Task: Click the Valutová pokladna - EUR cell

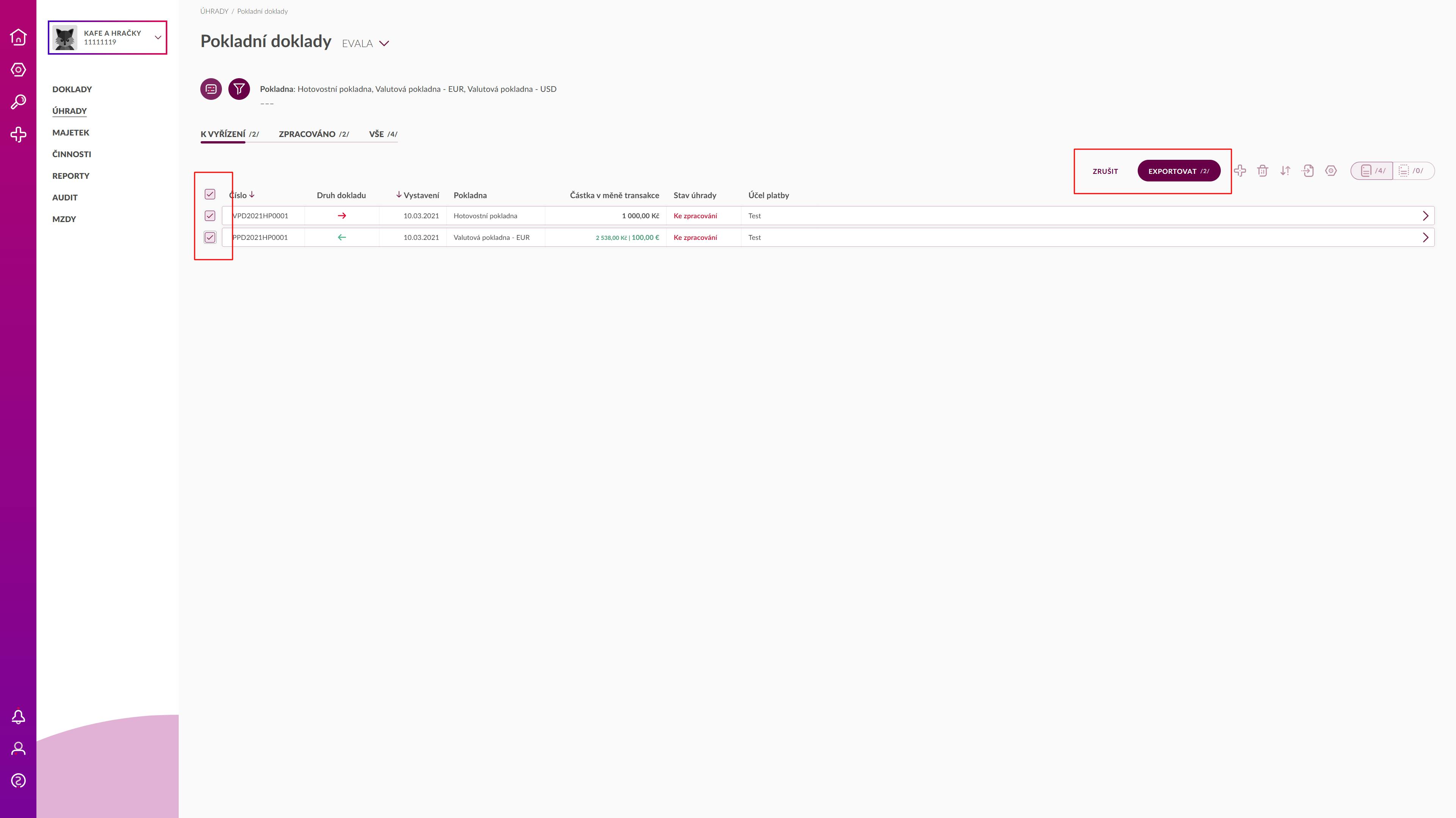Action: pyautogui.click(x=491, y=238)
